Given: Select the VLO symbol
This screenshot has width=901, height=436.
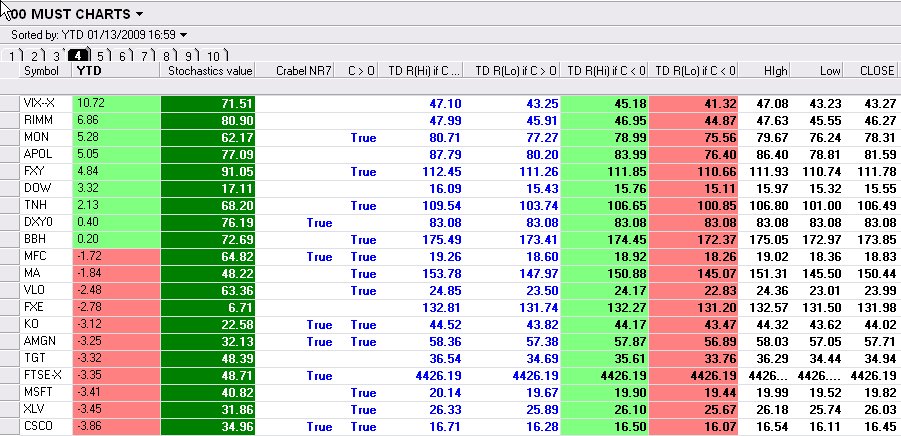Looking at the screenshot, I should 34,290.
